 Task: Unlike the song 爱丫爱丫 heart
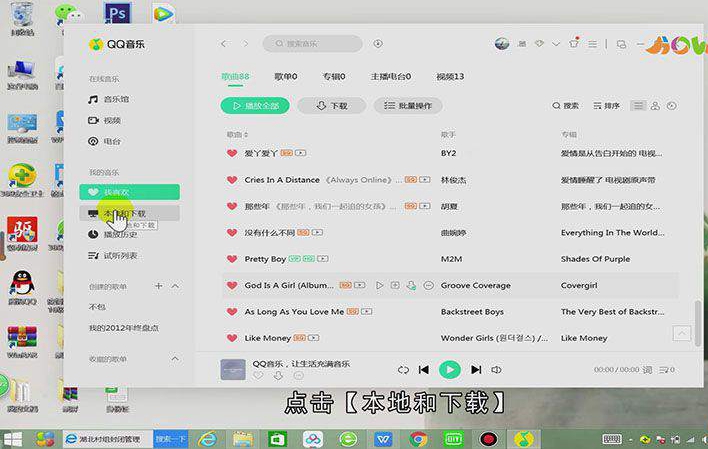pyautogui.click(x=232, y=153)
